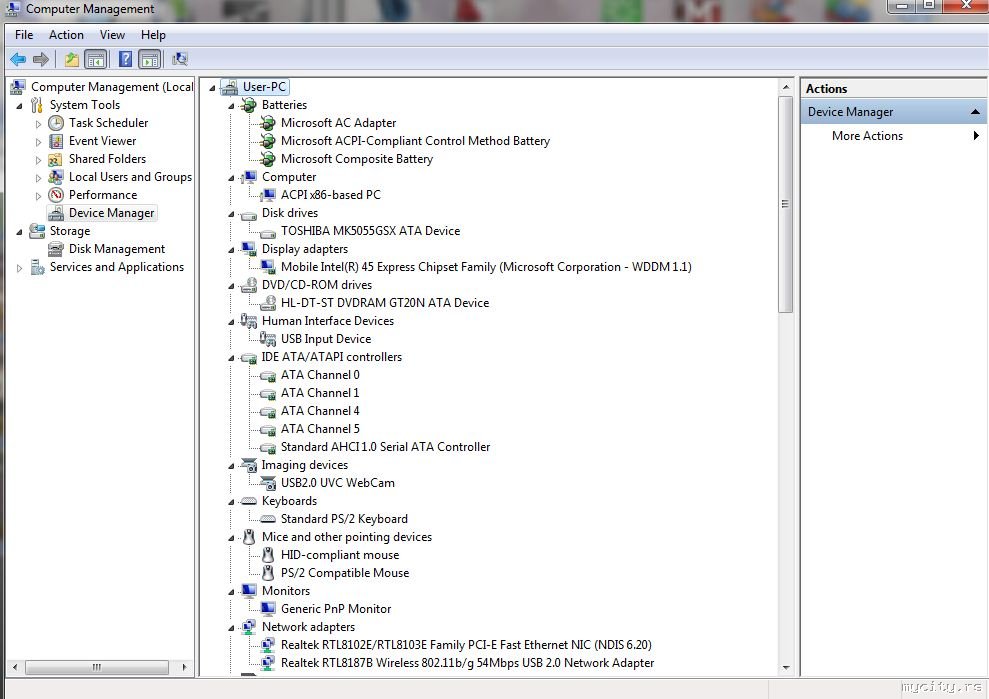This screenshot has height=699, width=989.
Task: Collapse the Display adapters category
Action: (x=231, y=250)
